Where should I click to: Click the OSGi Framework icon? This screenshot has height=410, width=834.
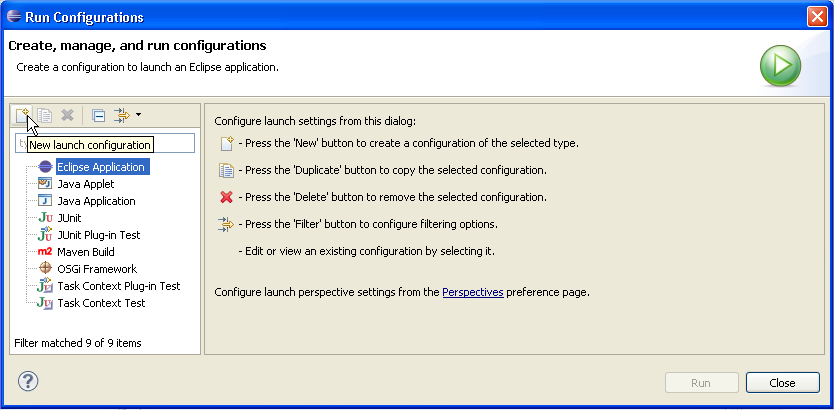coord(45,269)
